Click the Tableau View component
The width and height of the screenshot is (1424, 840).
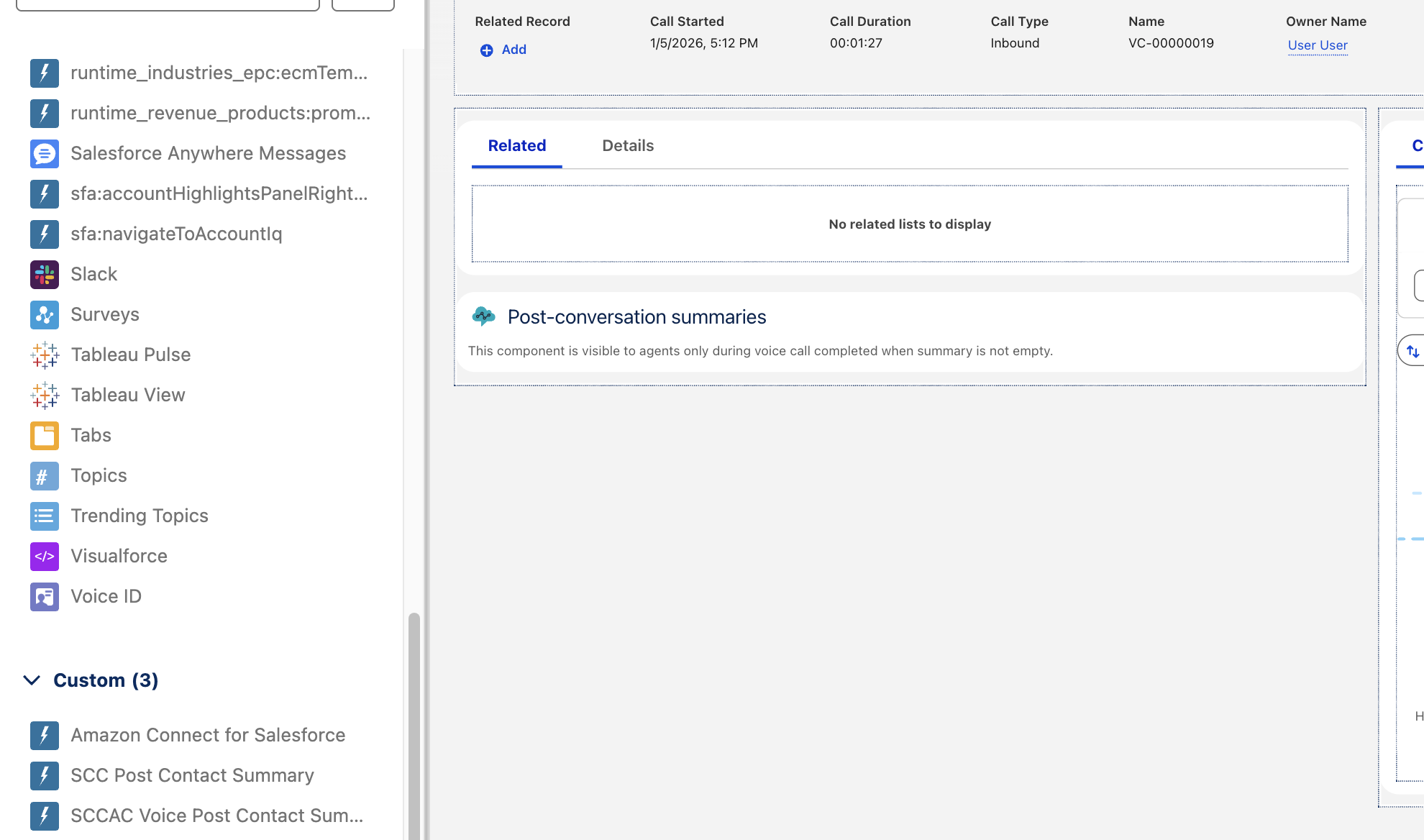(x=127, y=395)
